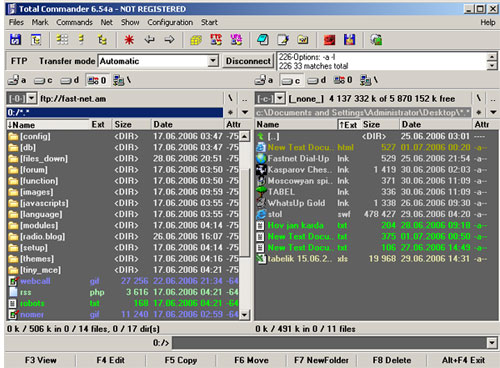Open network neighborhood in the right drive bar
This screenshot has width=500, height=368.
[368, 80]
